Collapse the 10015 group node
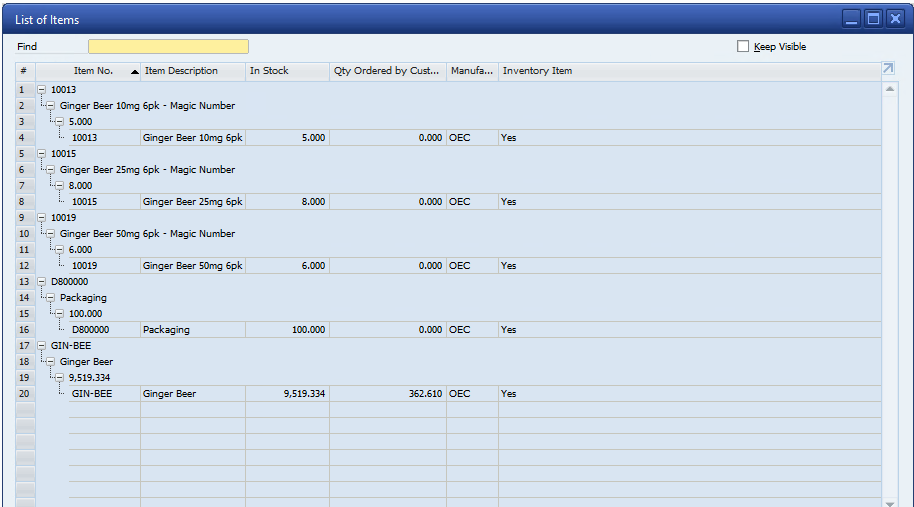Viewport: 914px width, 507px height. [x=41, y=154]
